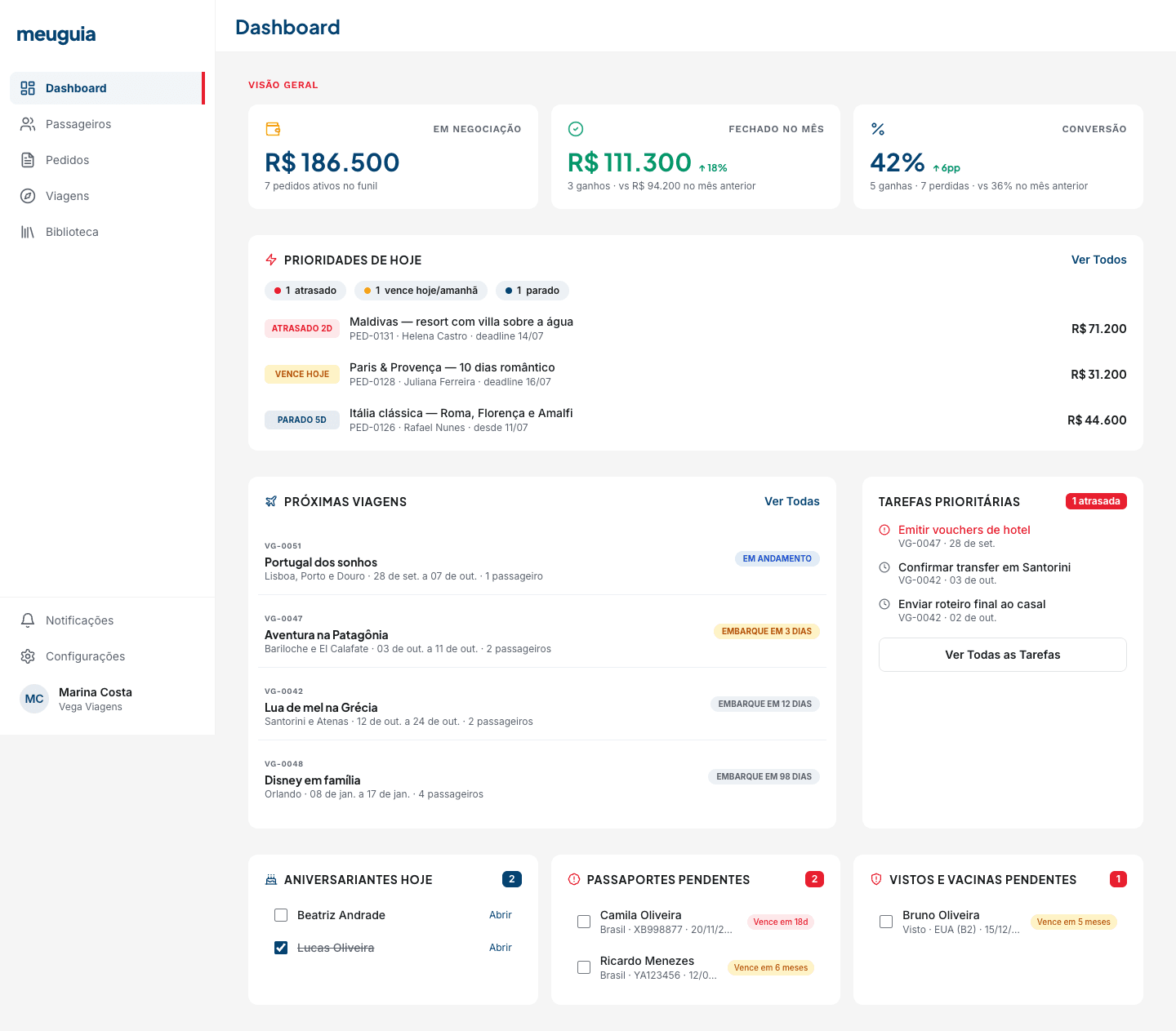Screen dimensions: 1176x1031
Task: Click the alert icon beside Passaportes Pendentes
Action: (574, 879)
